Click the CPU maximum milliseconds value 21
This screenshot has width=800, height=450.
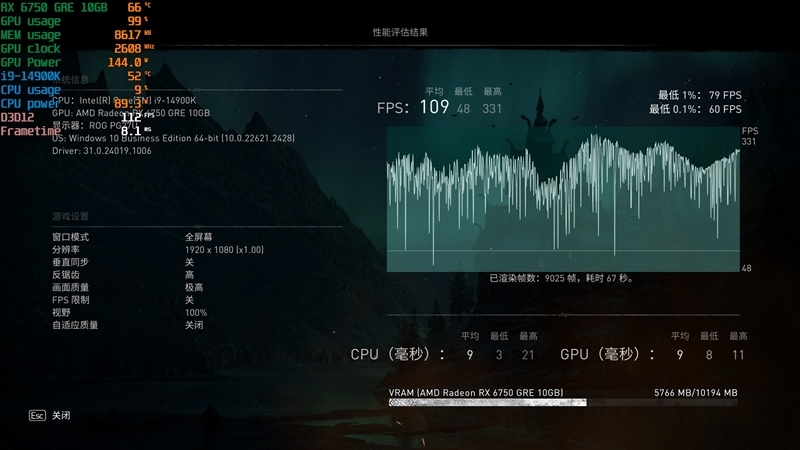[528, 355]
